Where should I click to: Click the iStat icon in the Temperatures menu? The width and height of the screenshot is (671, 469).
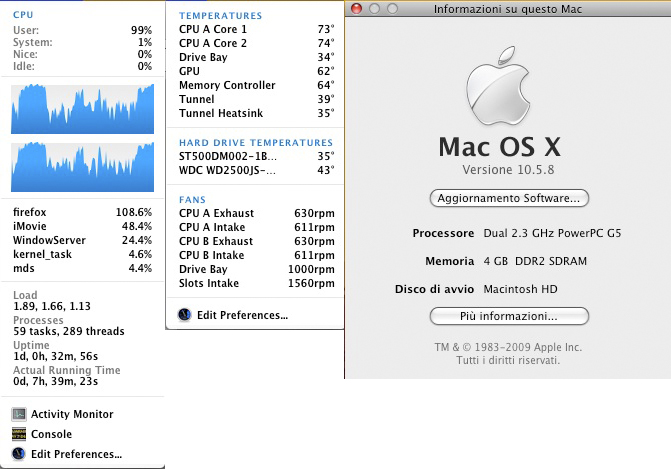[x=184, y=315]
